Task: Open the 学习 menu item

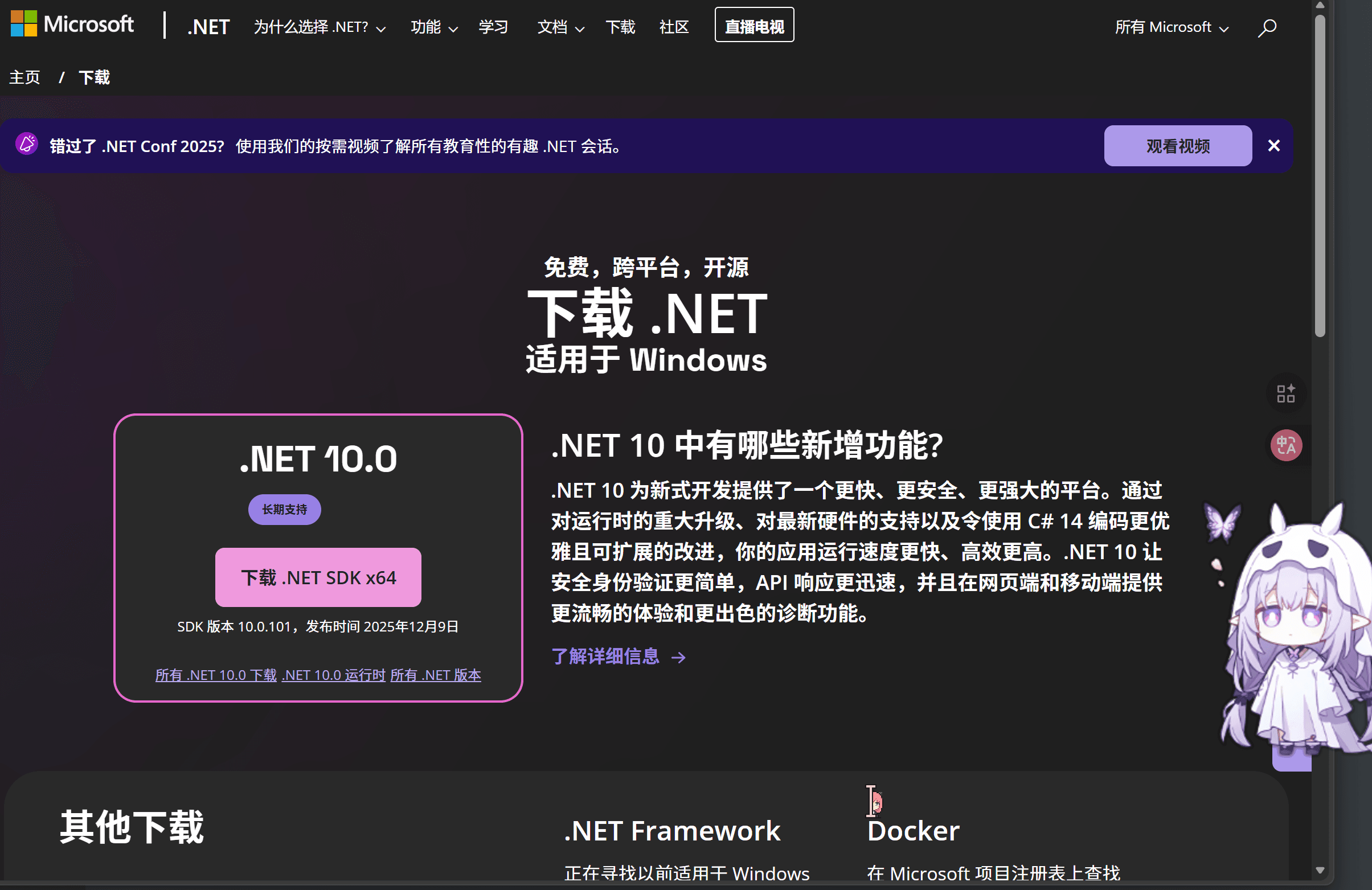Action: 493,27
